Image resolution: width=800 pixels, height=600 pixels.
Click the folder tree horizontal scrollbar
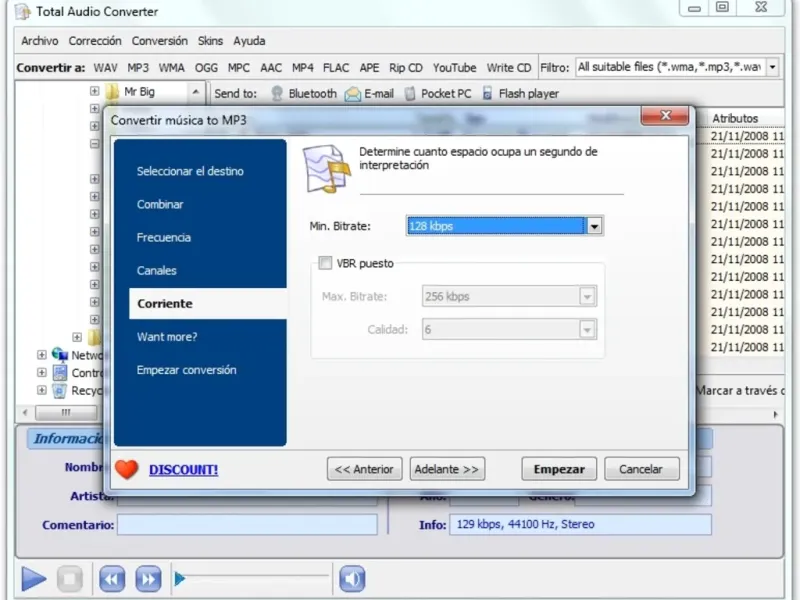point(64,412)
